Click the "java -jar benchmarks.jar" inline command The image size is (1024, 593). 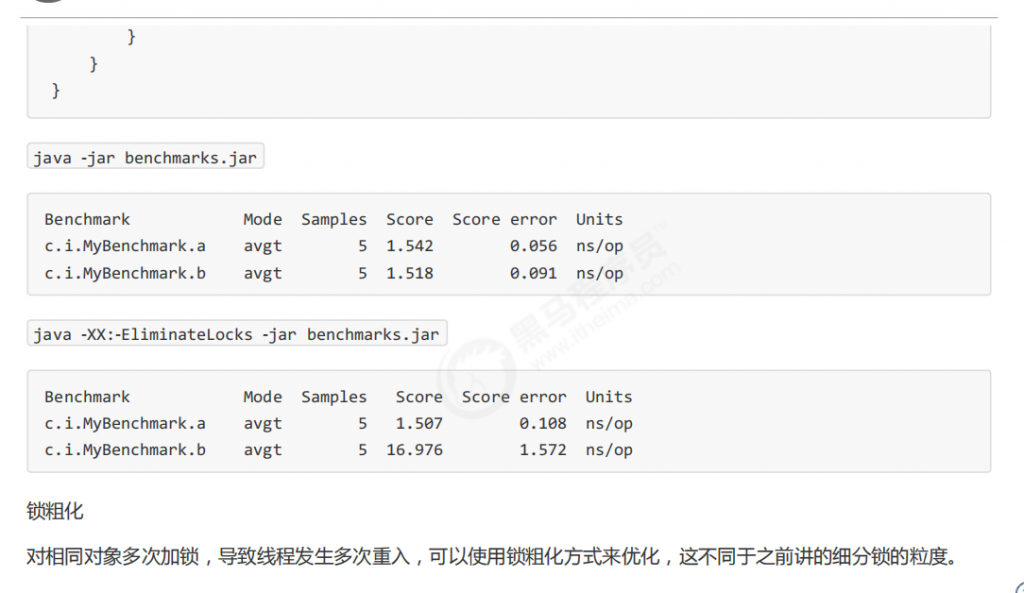tap(145, 158)
